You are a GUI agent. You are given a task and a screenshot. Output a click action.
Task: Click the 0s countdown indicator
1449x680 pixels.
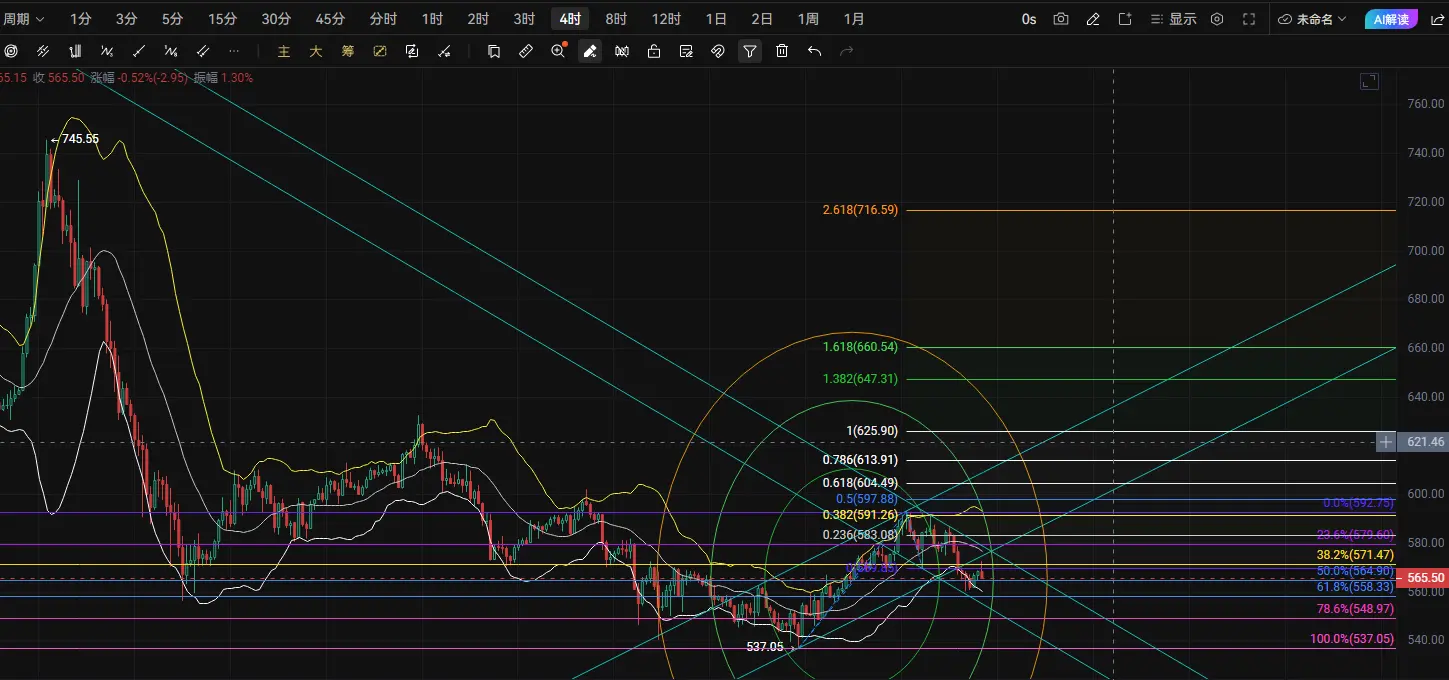1029,19
